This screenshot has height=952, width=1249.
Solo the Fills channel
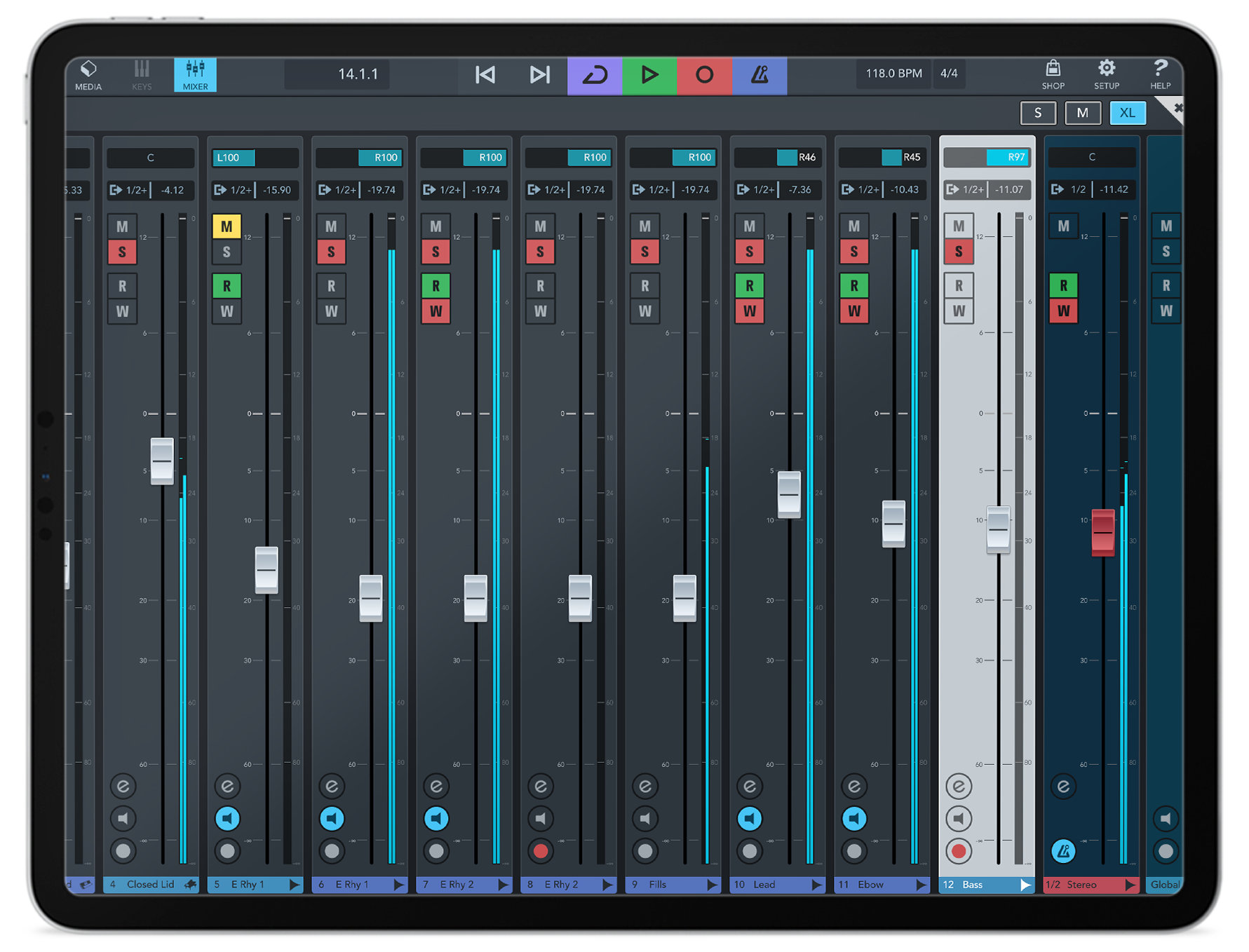click(x=645, y=252)
